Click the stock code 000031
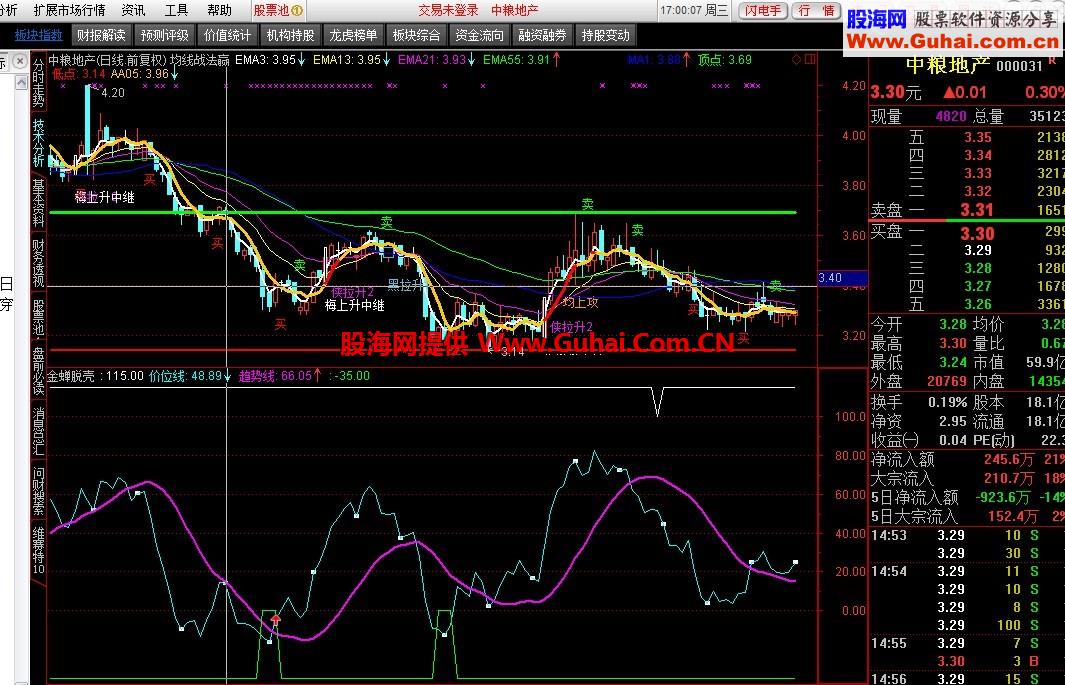 click(1019, 66)
